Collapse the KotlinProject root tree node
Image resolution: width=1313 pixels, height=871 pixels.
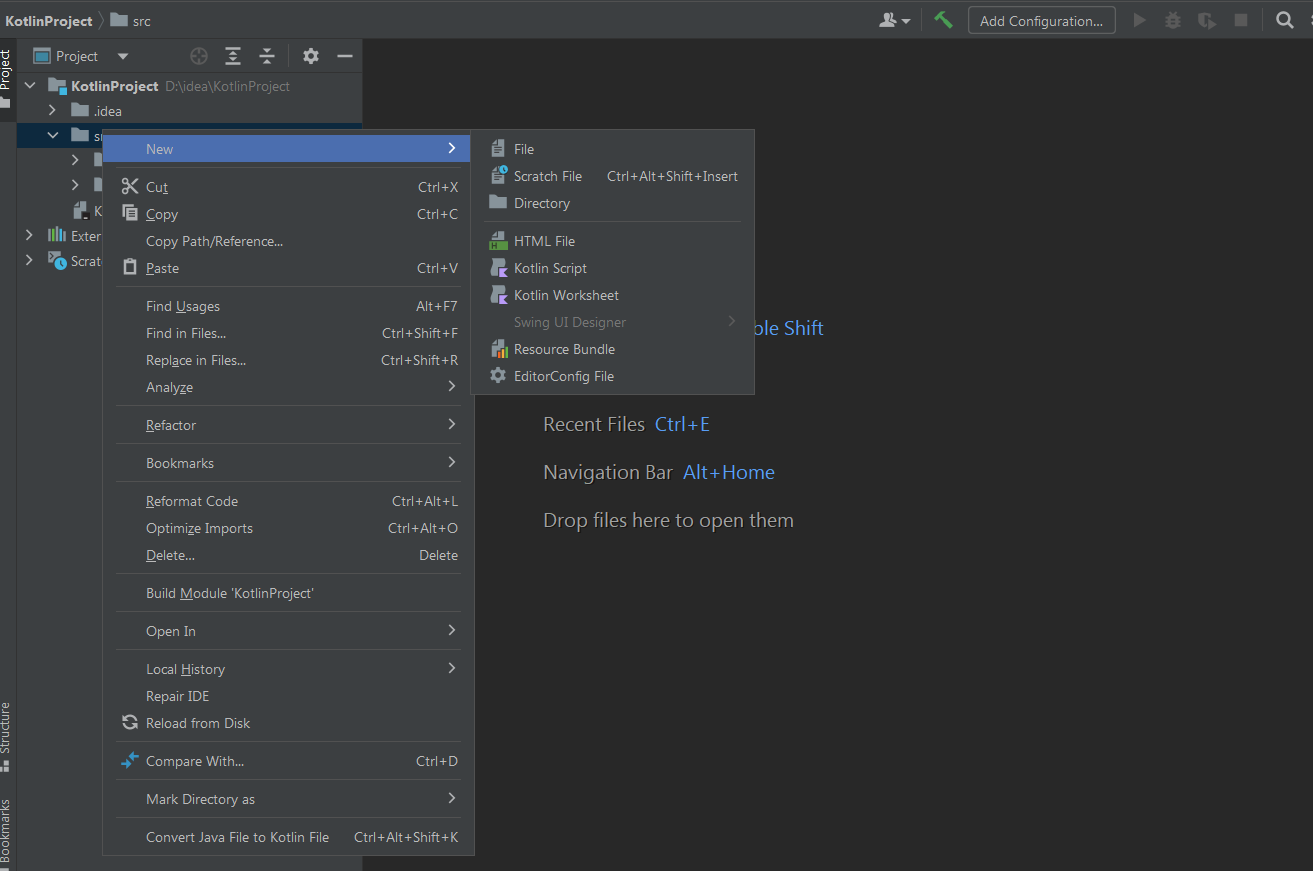[30, 86]
